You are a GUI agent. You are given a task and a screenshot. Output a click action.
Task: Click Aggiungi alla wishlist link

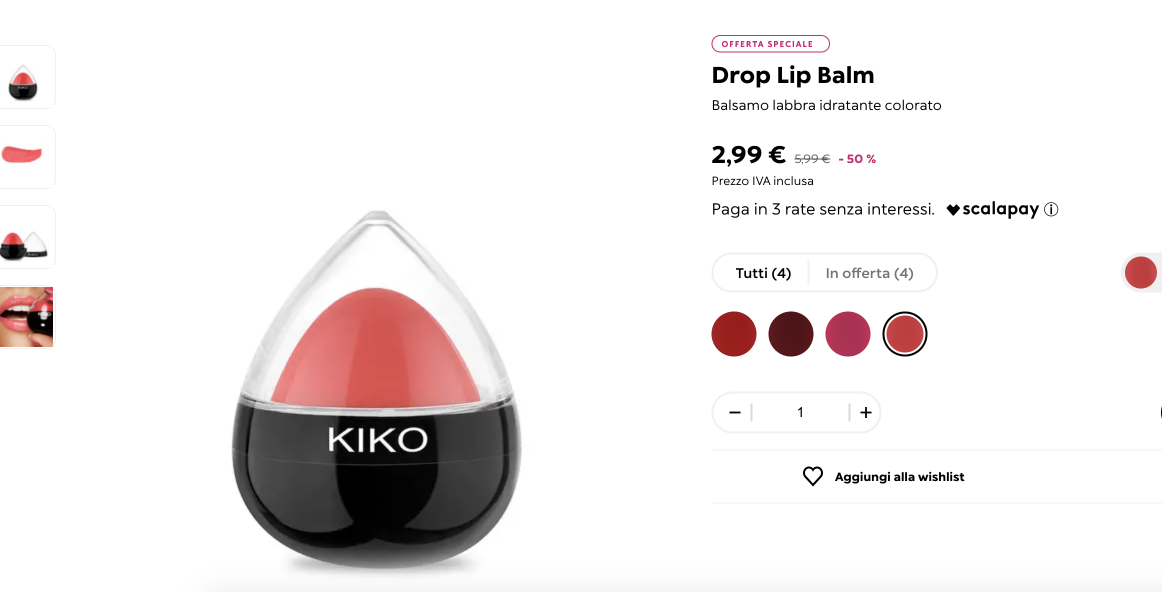(x=899, y=477)
